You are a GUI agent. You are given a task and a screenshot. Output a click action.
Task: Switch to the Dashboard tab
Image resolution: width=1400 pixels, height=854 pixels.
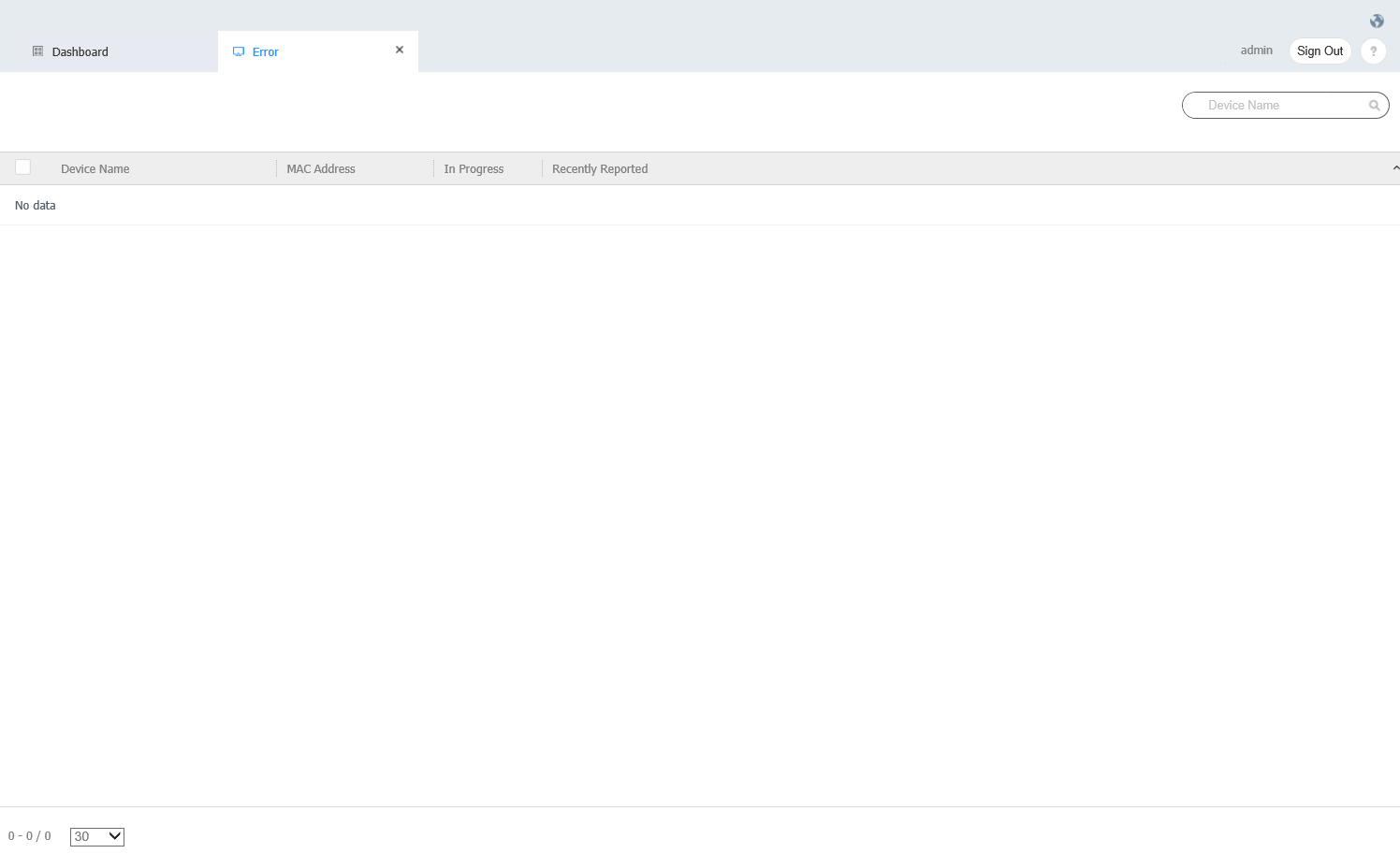(x=80, y=51)
